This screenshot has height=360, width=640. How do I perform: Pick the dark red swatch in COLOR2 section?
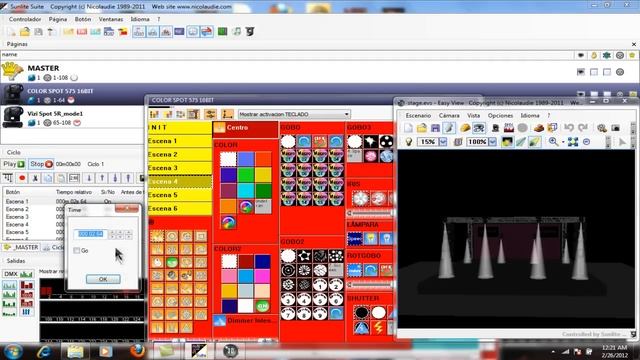pyautogui.click(x=246, y=262)
